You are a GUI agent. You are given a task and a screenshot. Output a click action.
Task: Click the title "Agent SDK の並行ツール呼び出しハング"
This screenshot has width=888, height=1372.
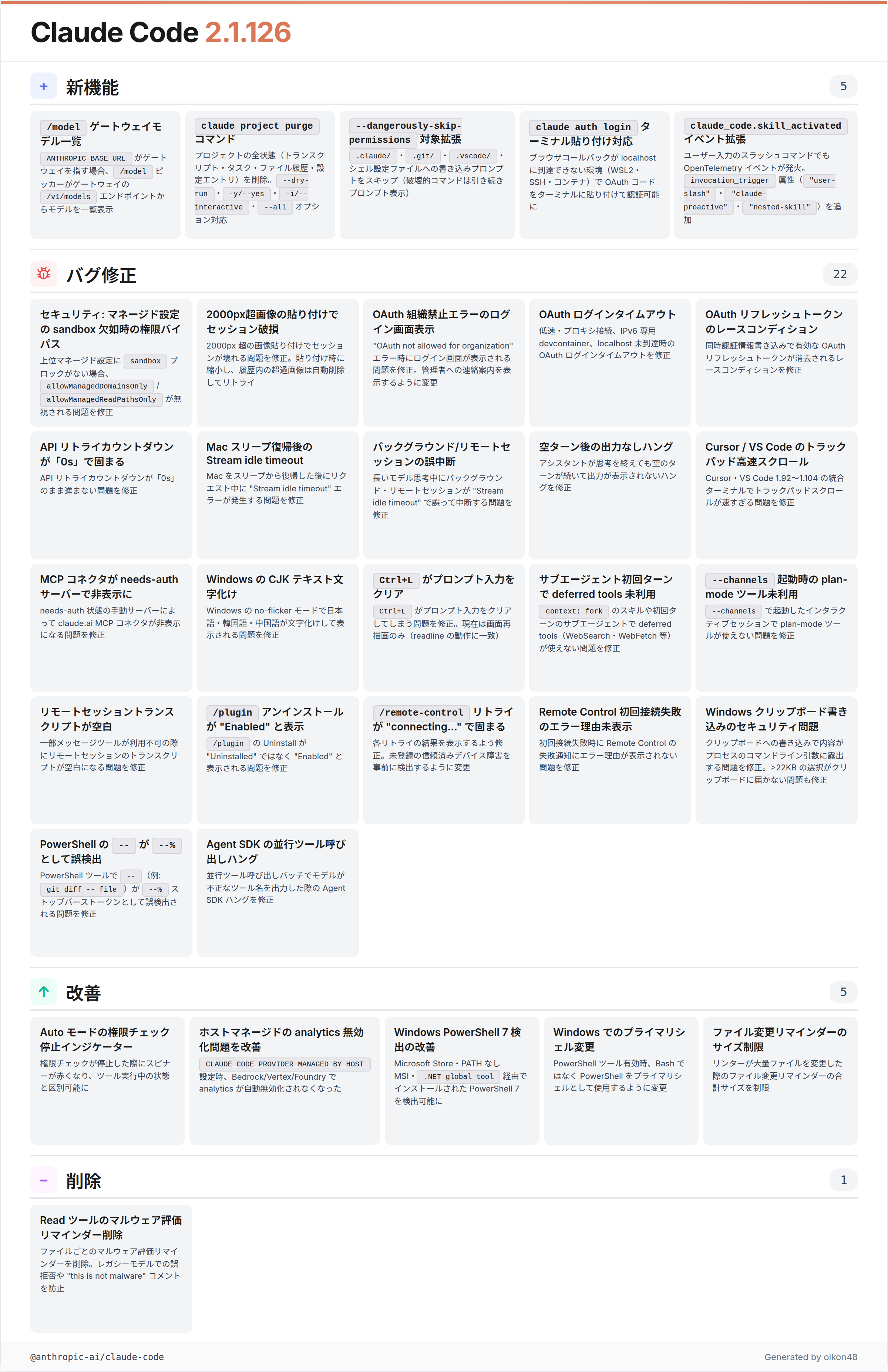point(276,851)
